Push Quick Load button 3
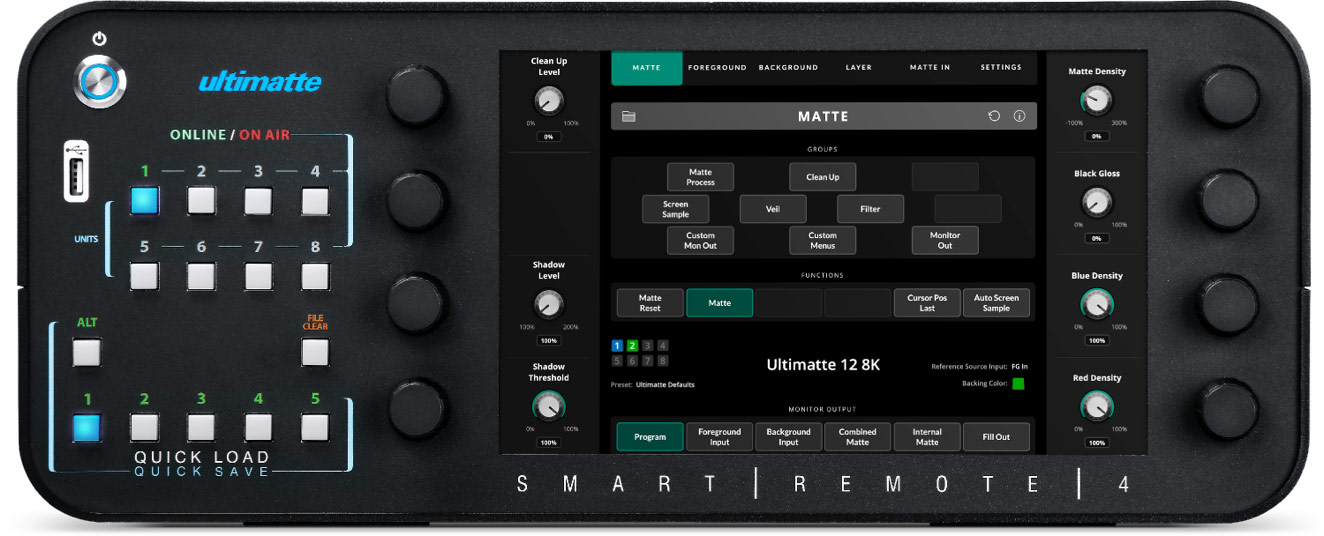 (201, 428)
